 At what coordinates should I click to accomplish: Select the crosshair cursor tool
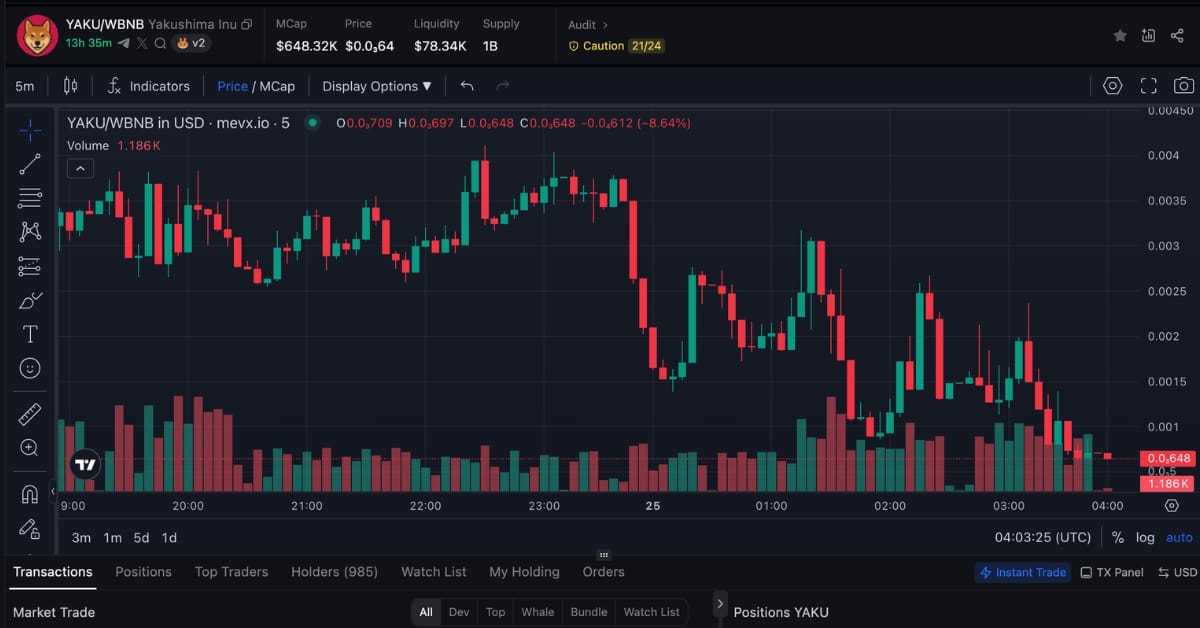(30, 130)
